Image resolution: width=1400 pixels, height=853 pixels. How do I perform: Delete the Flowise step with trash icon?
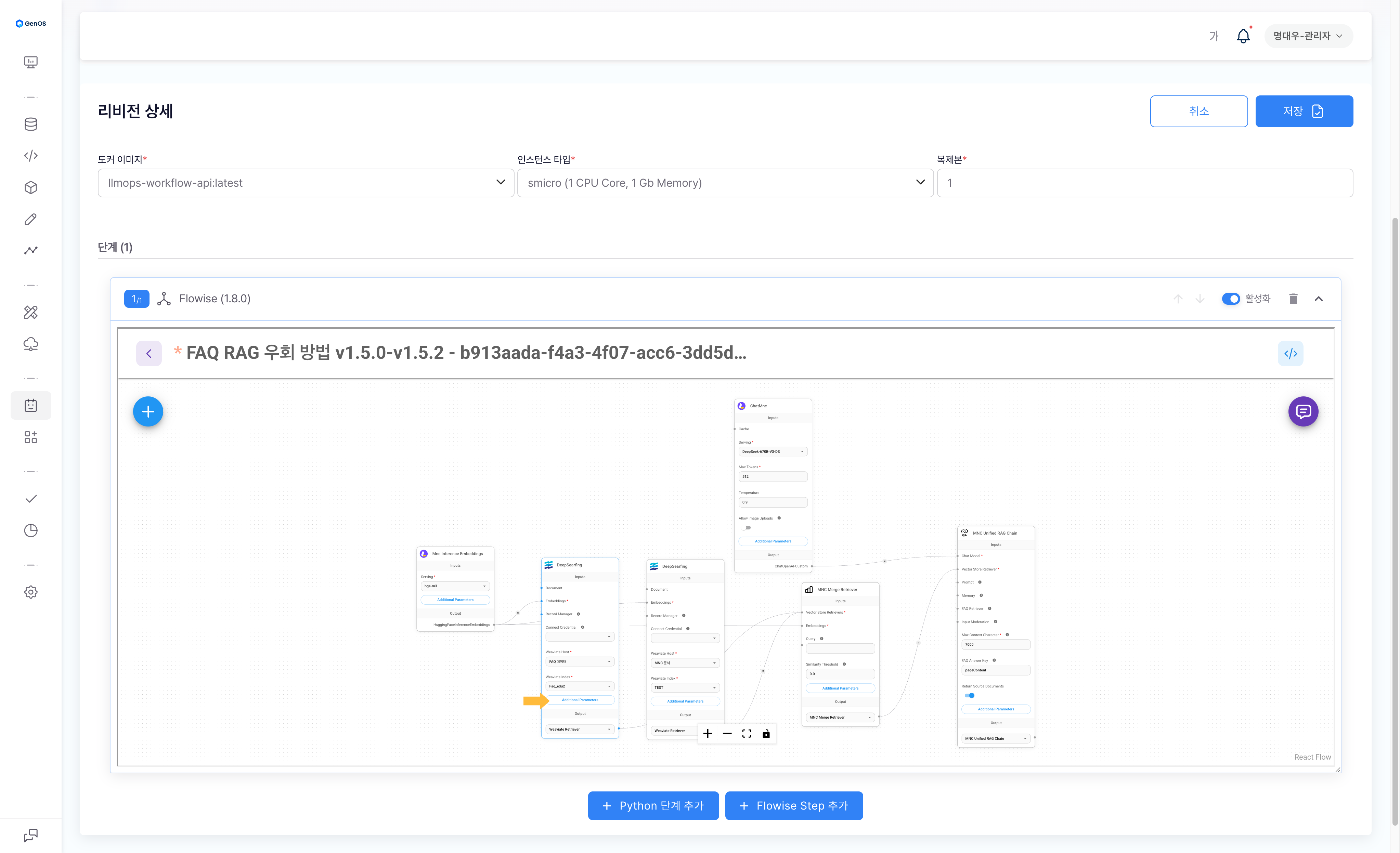tap(1293, 299)
